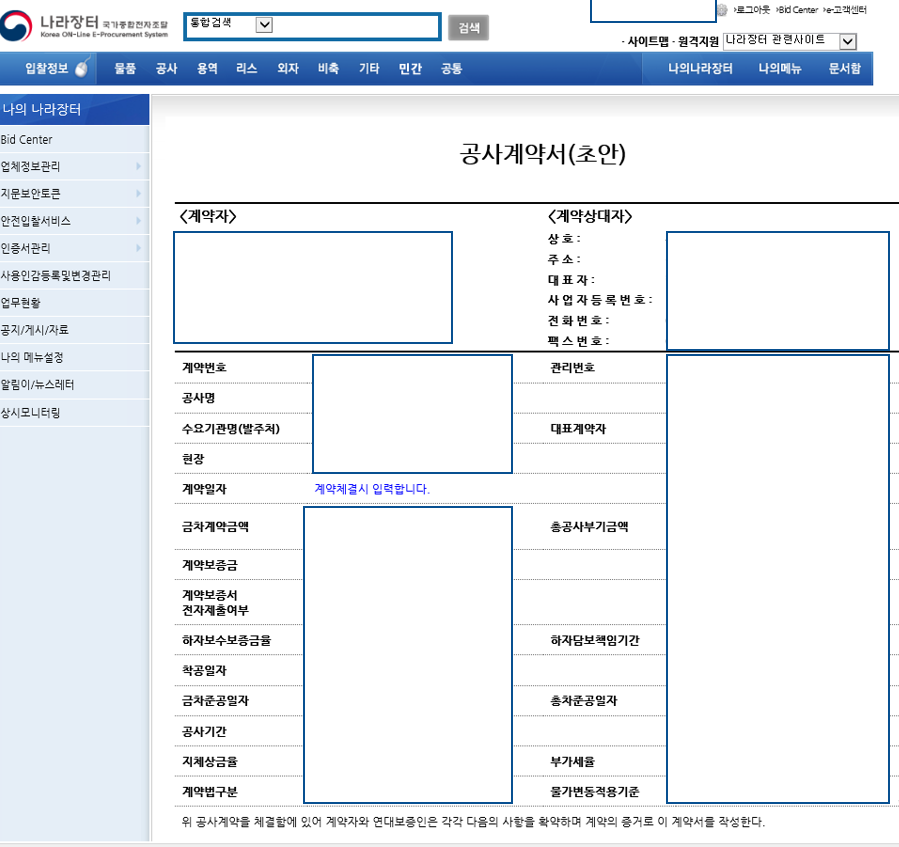Select 안전입찰서비스 in the sidebar
The image size is (899, 847).
[x=36, y=221]
